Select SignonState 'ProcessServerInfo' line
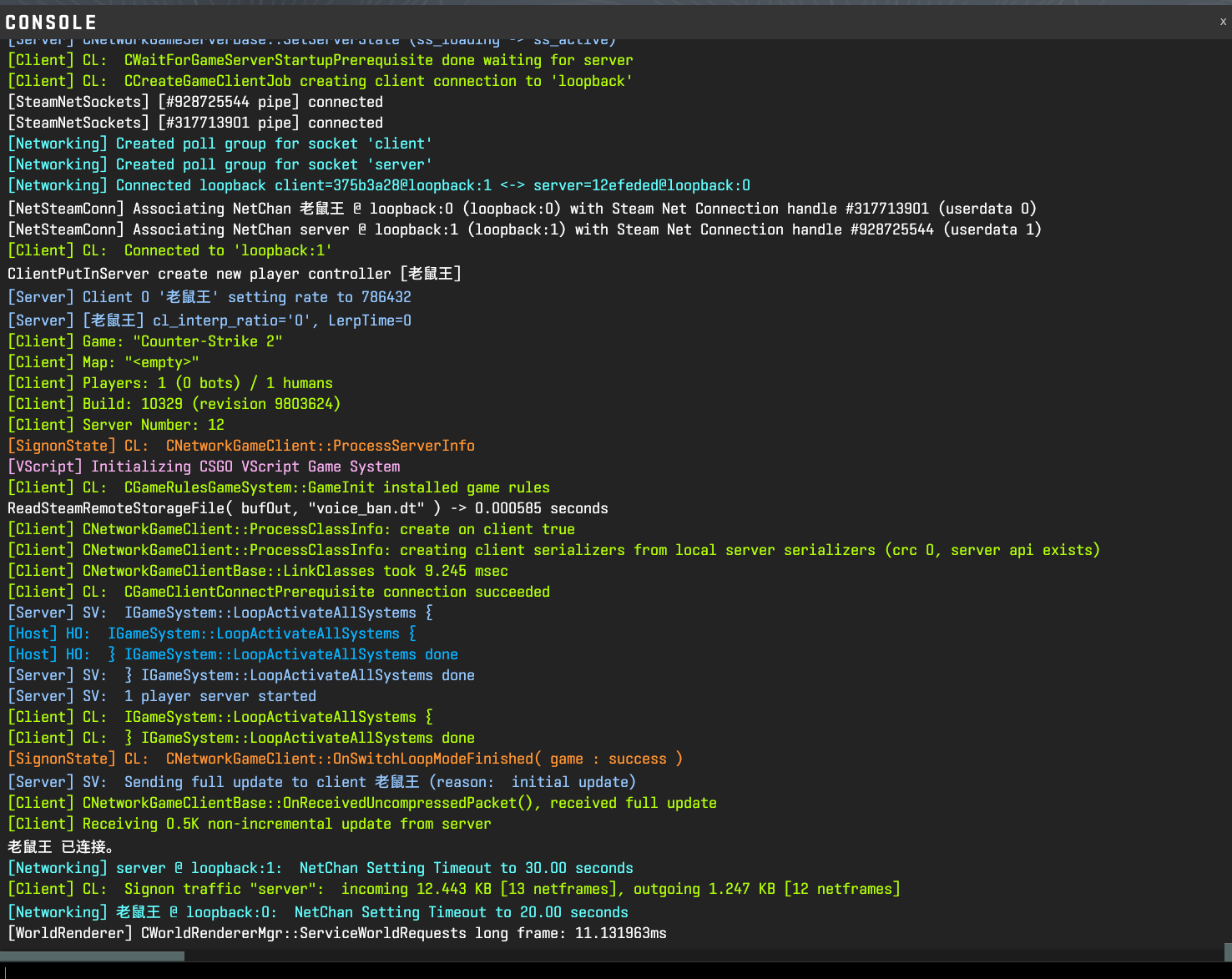1232x979 pixels. [241, 446]
